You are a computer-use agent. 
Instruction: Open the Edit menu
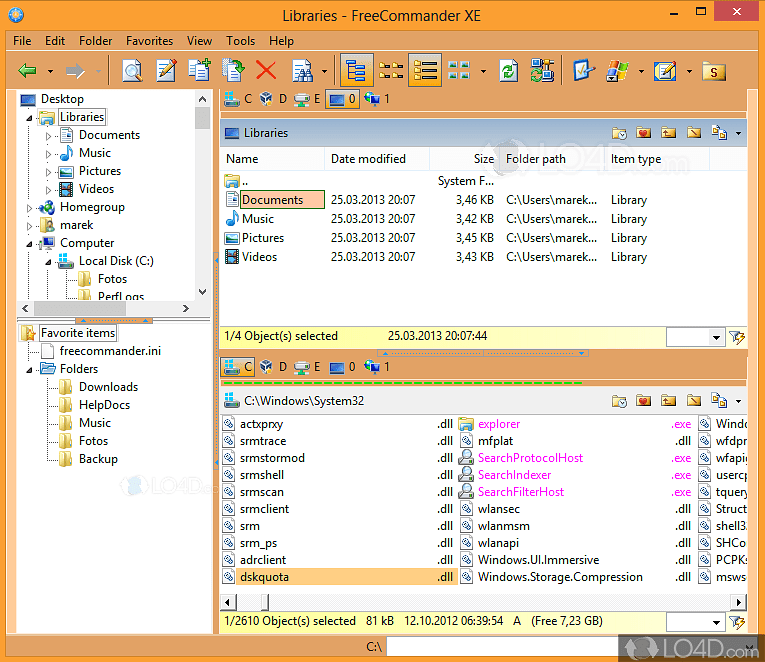click(55, 41)
